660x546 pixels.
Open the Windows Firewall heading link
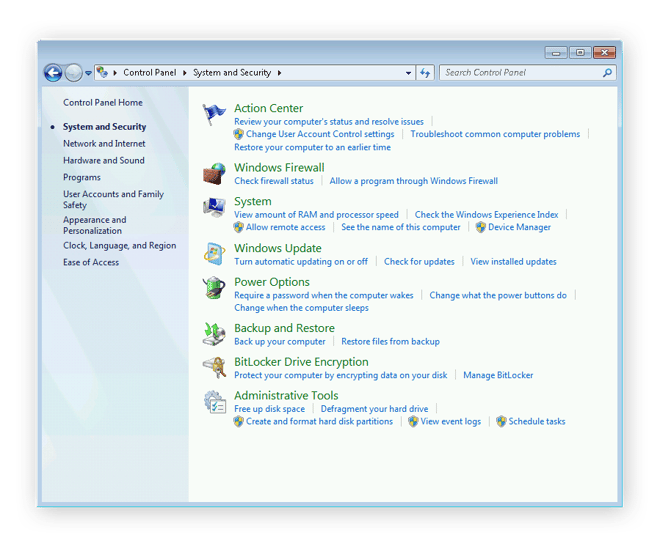tap(279, 168)
